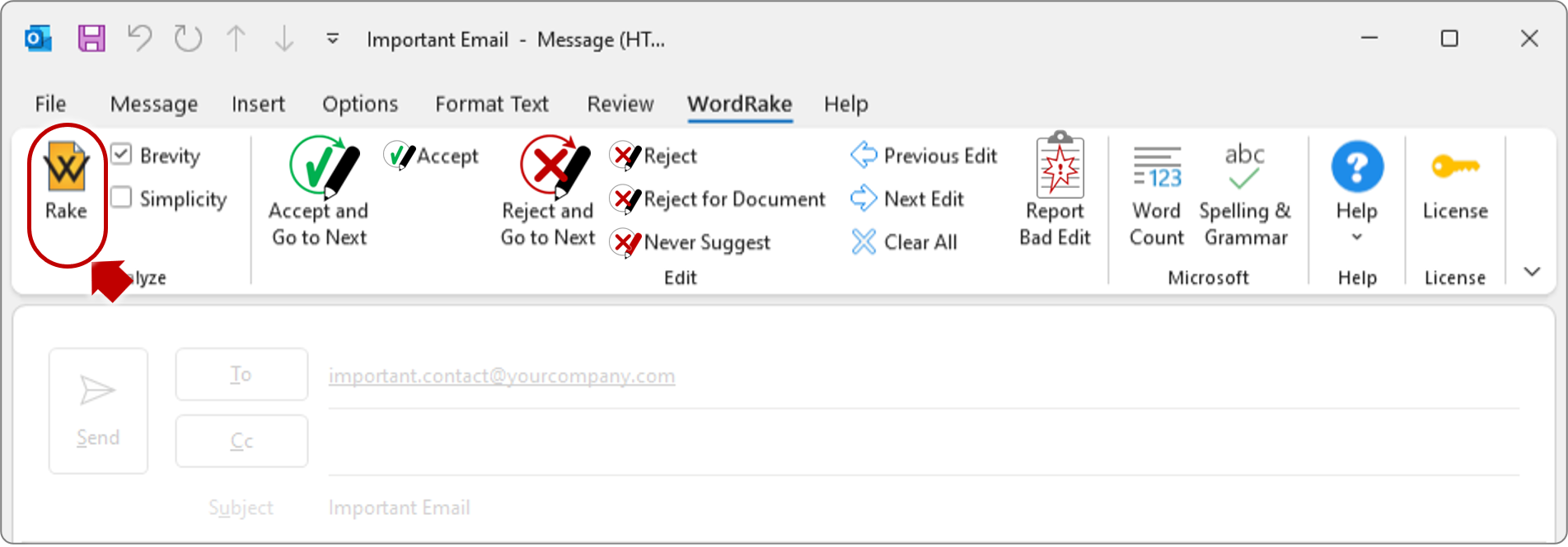The height and width of the screenshot is (547, 1568).
Task: Open the WordRake Help dropdown
Action: 1357,193
